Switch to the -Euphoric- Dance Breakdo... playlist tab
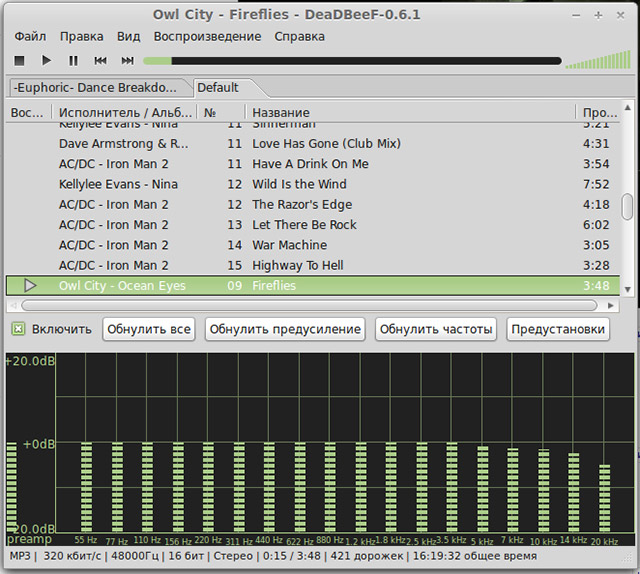 point(100,88)
